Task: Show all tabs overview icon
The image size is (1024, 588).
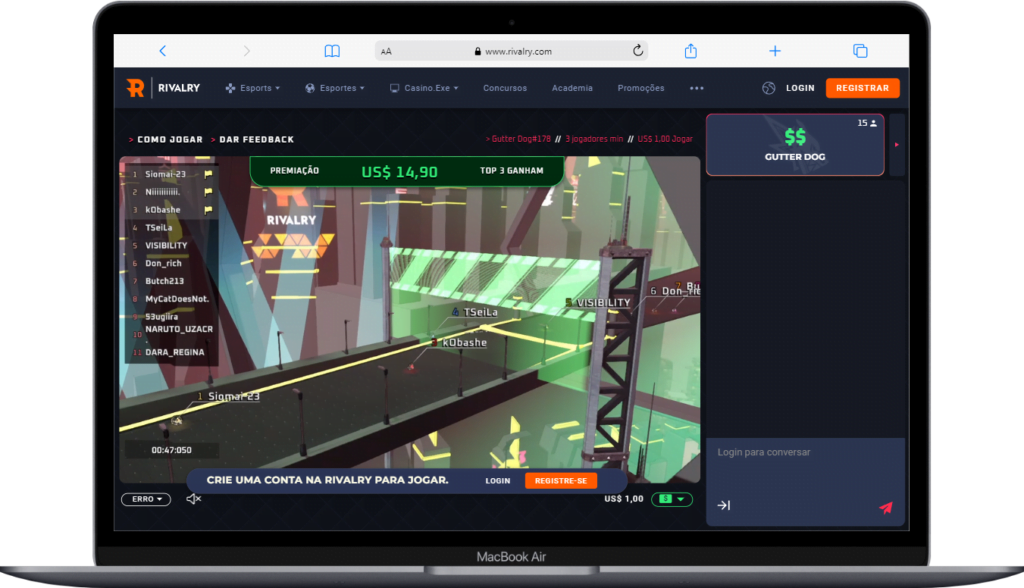Action: 860,51
